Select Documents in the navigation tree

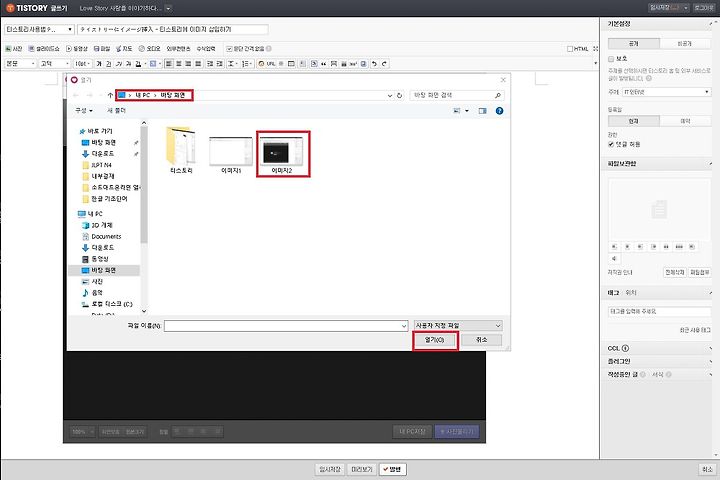point(106,237)
